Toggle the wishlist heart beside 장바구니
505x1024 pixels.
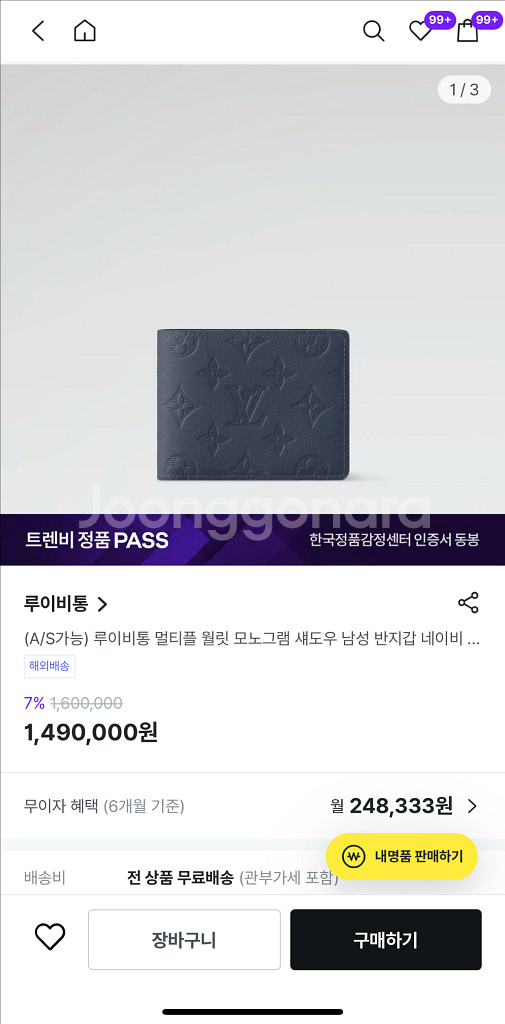50,937
